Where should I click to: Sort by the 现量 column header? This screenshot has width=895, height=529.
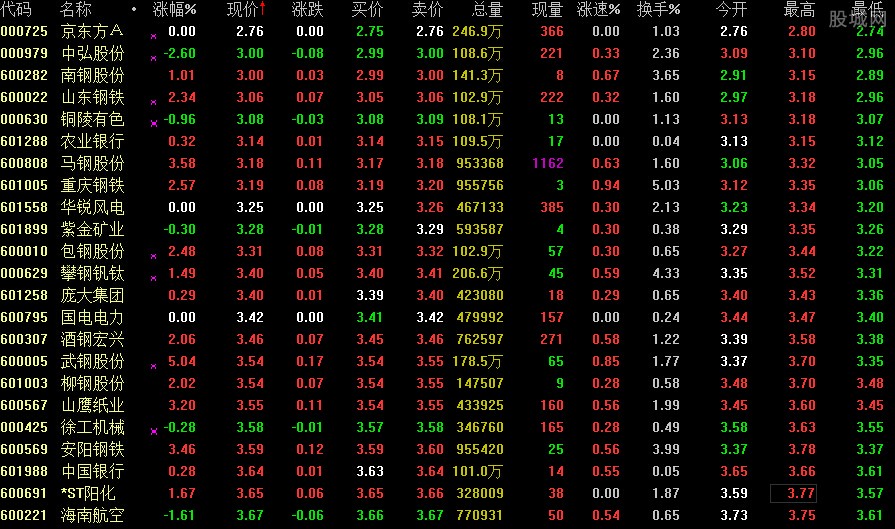[547, 9]
